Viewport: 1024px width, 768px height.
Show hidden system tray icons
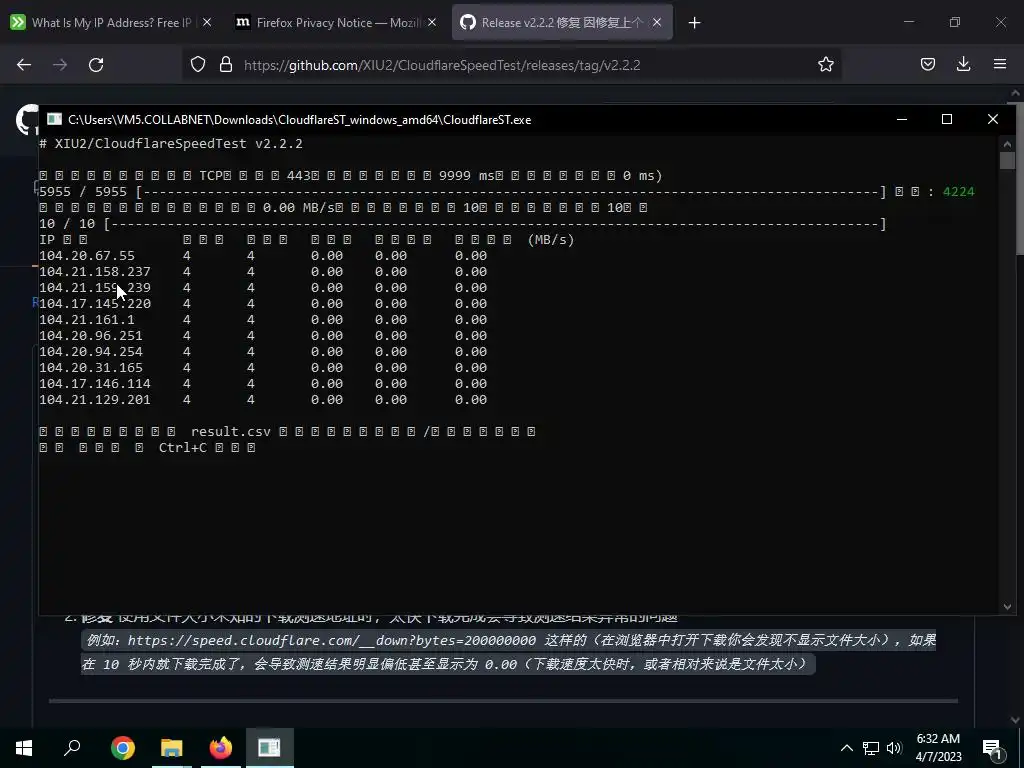click(846, 748)
